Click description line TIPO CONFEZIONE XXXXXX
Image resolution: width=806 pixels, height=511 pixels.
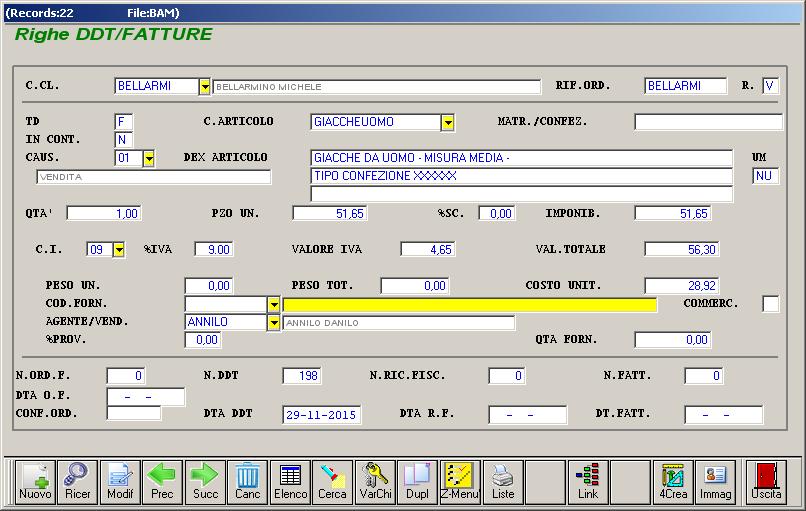click(x=521, y=176)
